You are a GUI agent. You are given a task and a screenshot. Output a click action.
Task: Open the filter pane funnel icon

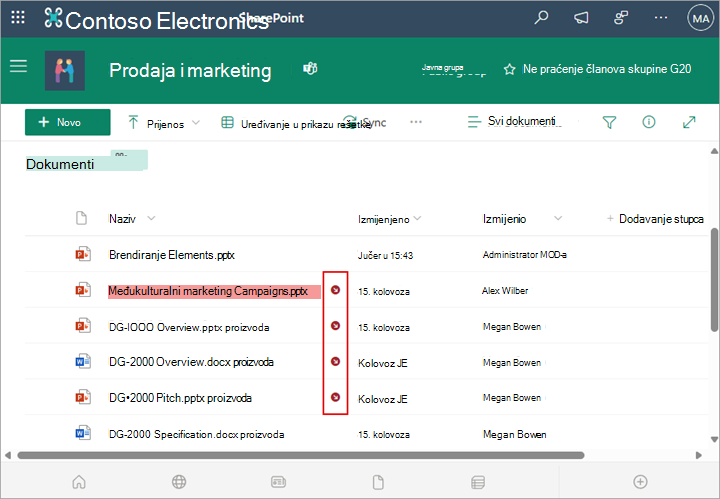609,122
